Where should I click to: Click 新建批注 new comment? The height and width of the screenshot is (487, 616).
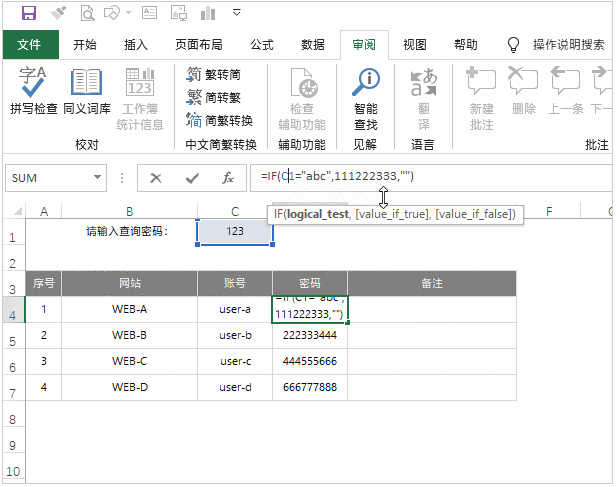click(x=482, y=99)
